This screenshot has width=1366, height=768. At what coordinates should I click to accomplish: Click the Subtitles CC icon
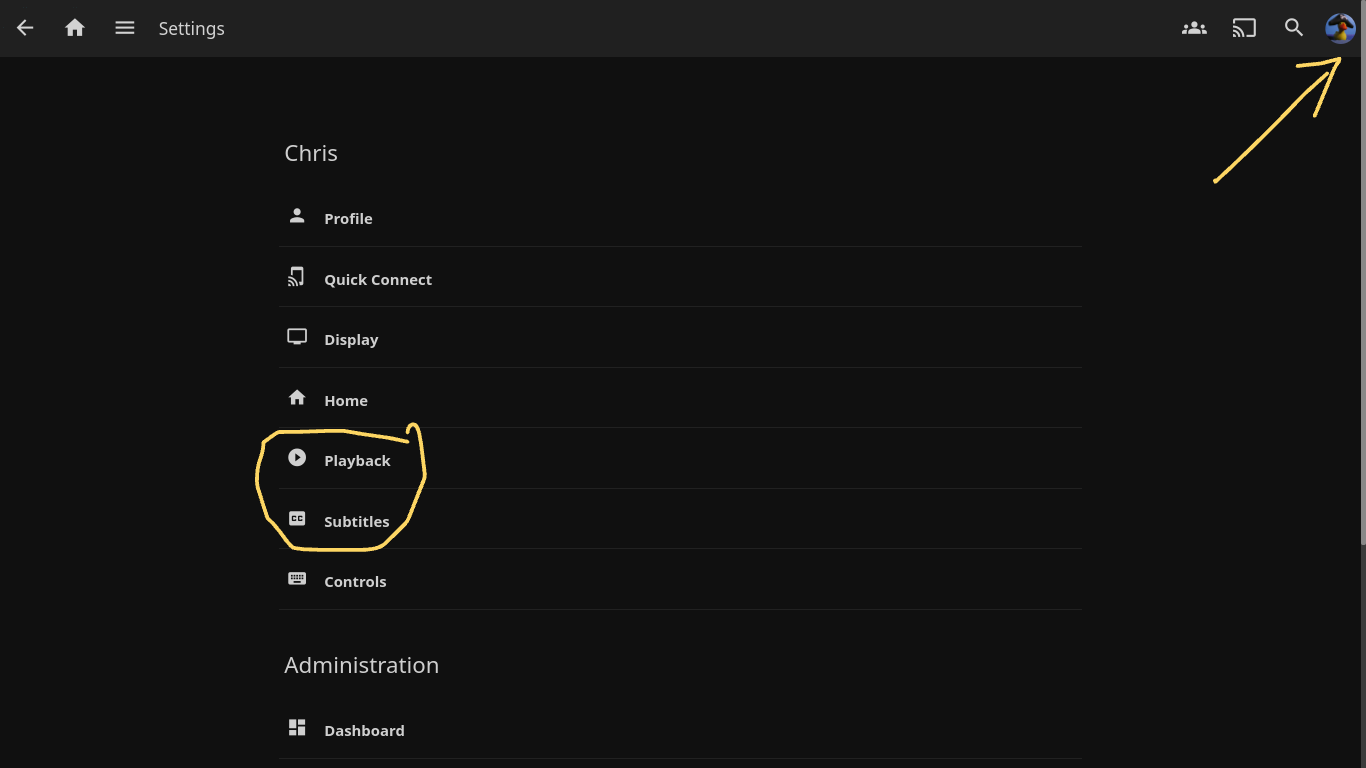point(297,519)
